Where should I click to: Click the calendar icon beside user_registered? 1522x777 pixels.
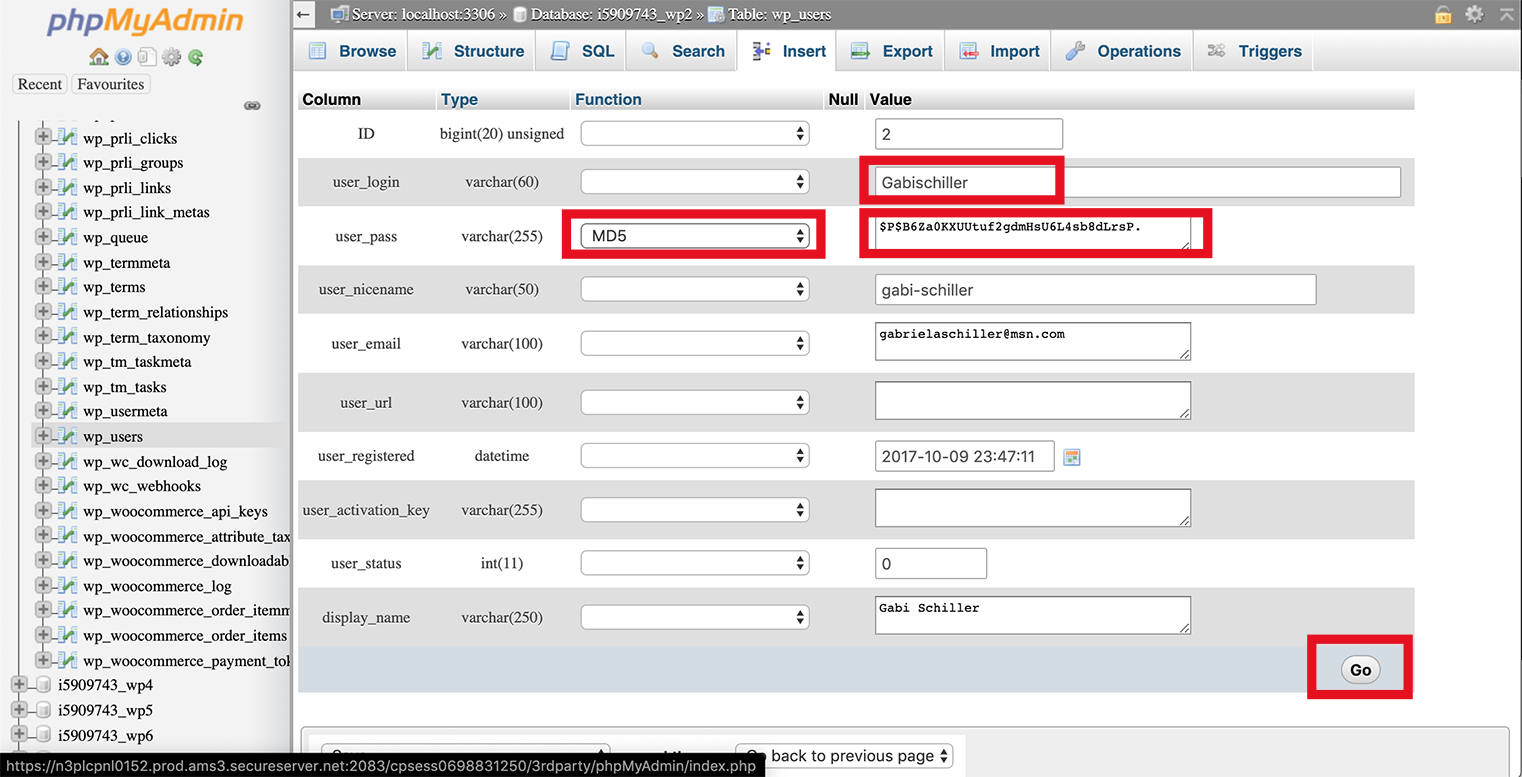tap(1071, 457)
